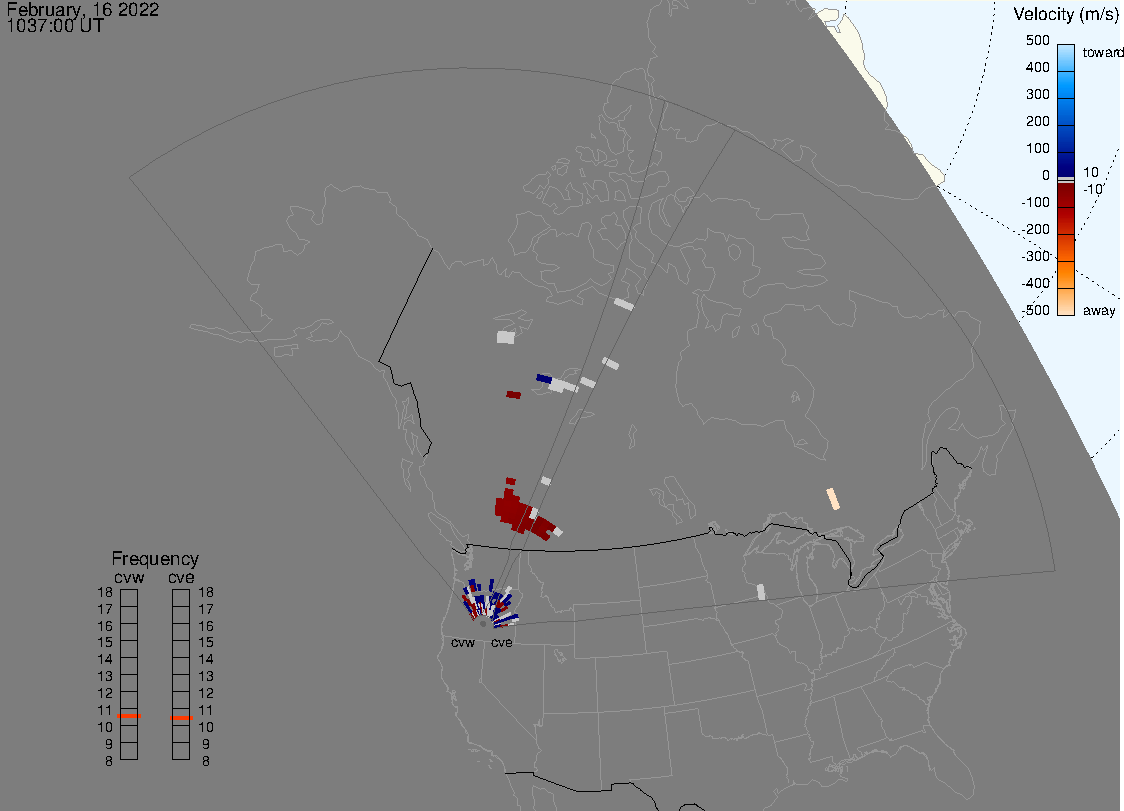The height and width of the screenshot is (811, 1124).
Task: Click the cvw radar label on the map
Action: click(x=462, y=642)
